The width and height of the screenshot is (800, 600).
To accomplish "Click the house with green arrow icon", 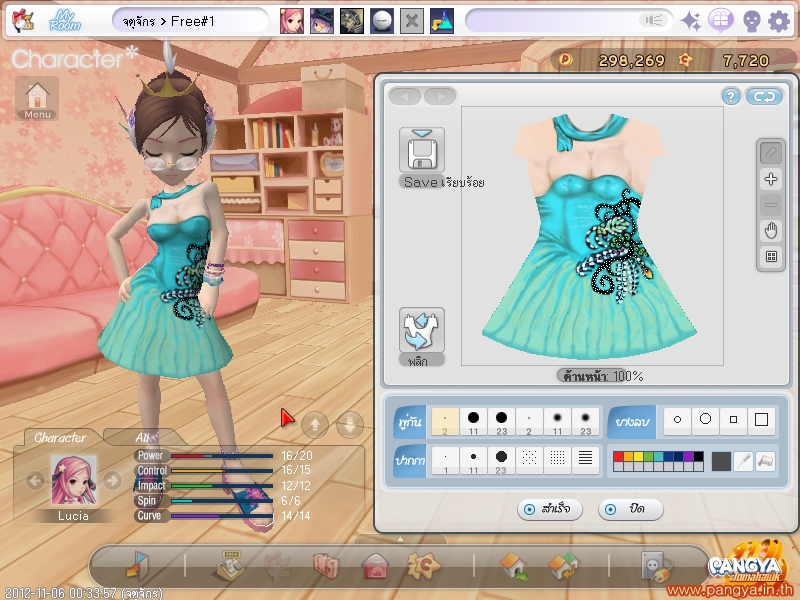I will pyautogui.click(x=514, y=567).
